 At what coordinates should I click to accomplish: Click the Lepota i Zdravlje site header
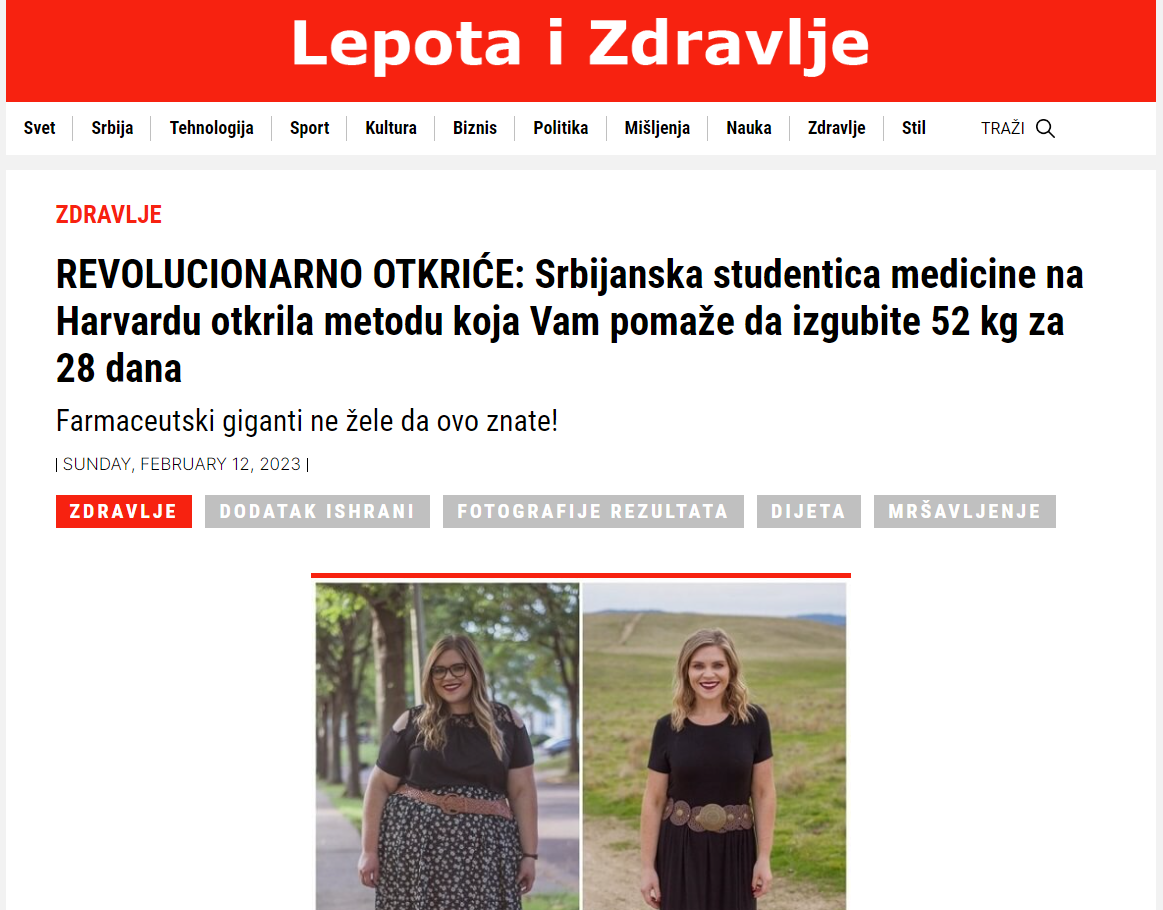click(580, 44)
